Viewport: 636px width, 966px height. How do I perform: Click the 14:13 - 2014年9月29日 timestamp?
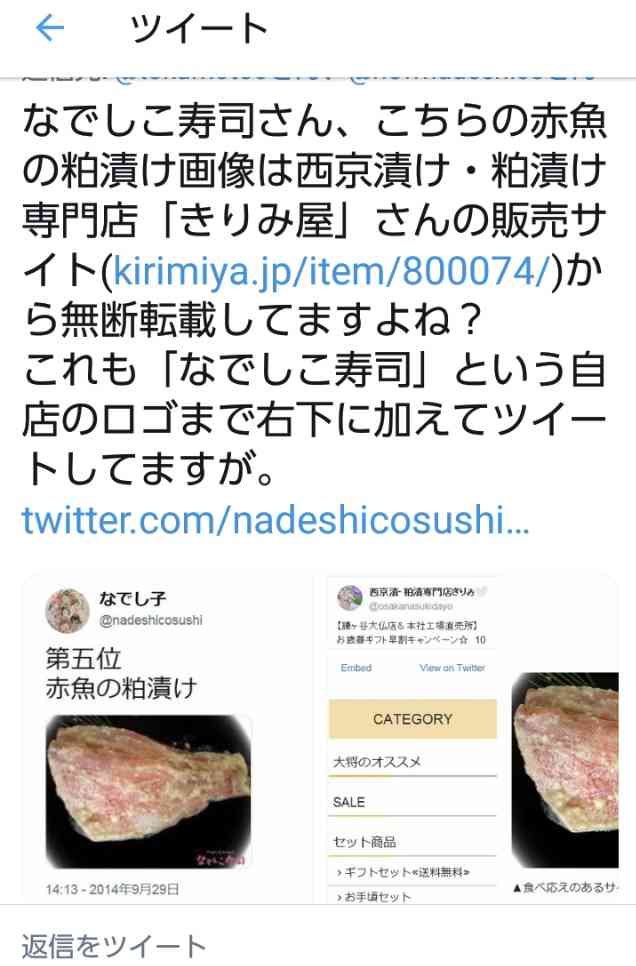[x=112, y=889]
